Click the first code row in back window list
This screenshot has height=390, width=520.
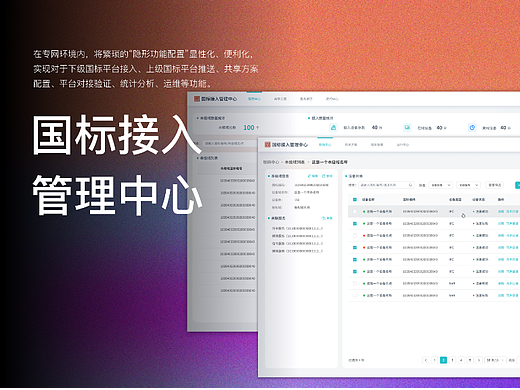237,180
